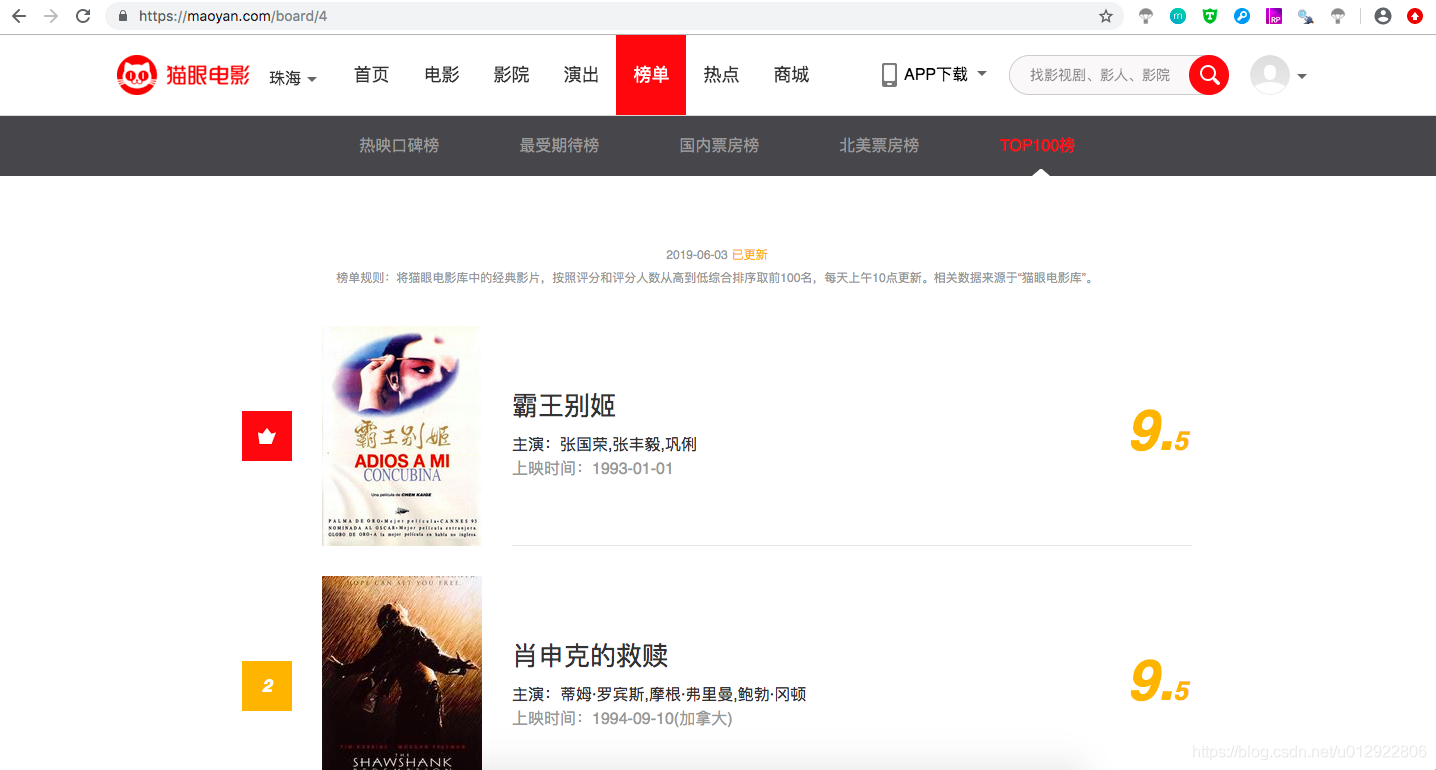The height and width of the screenshot is (770, 1436).
Task: Reload the page with refresh icon
Action: pos(83,16)
